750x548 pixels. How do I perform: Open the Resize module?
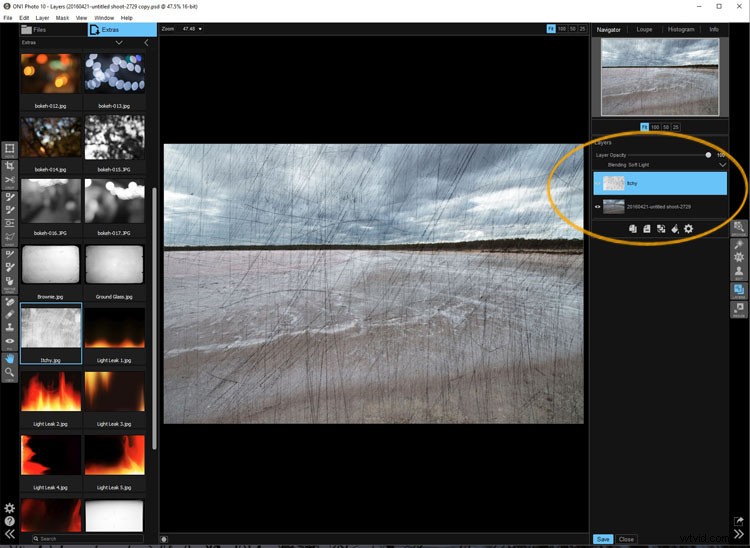click(x=739, y=308)
